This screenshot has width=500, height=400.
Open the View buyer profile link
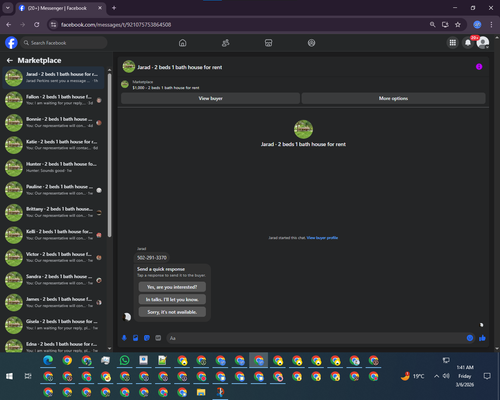pos(322,238)
